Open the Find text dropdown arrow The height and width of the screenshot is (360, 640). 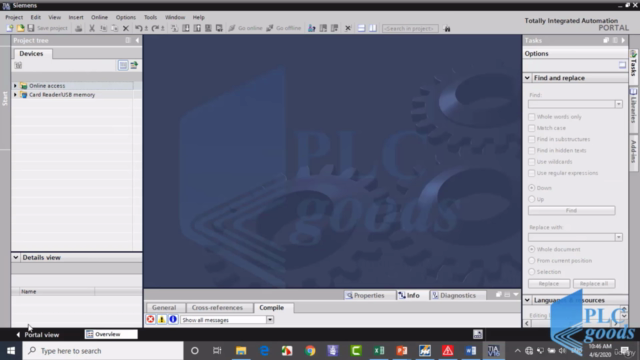pyautogui.click(x=619, y=104)
